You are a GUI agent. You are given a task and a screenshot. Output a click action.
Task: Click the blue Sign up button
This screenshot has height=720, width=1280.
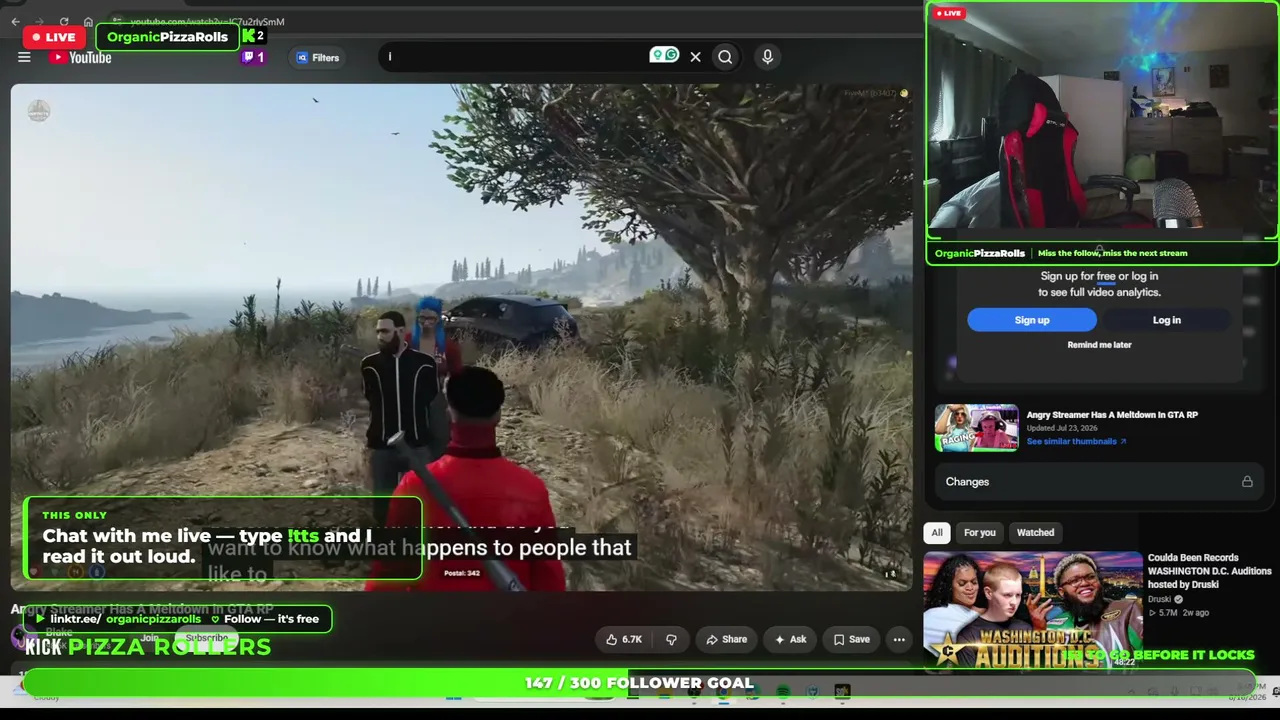(x=1032, y=320)
